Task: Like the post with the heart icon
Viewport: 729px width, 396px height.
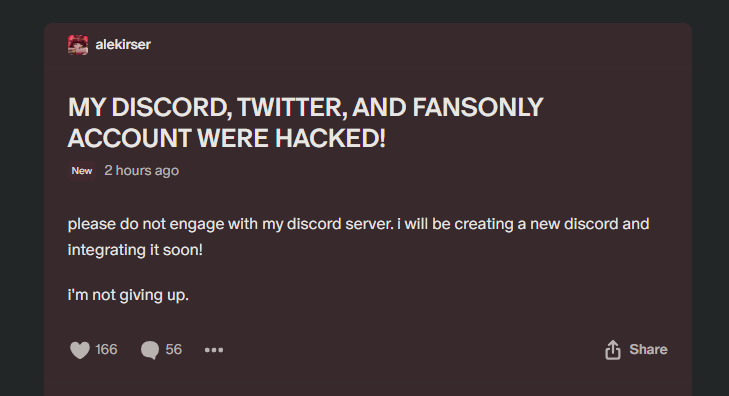Action: click(80, 350)
